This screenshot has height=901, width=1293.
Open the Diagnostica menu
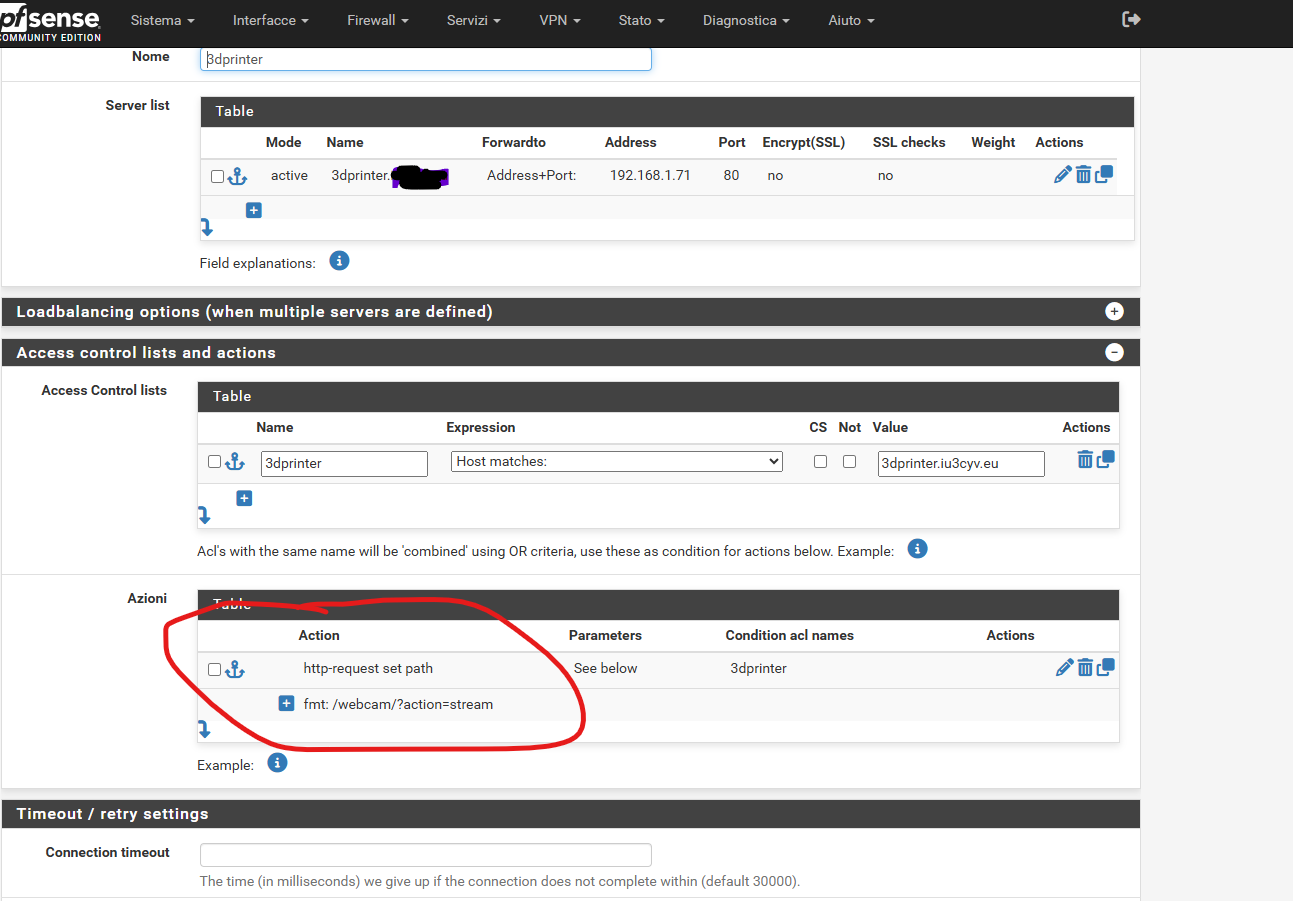pyautogui.click(x=745, y=20)
